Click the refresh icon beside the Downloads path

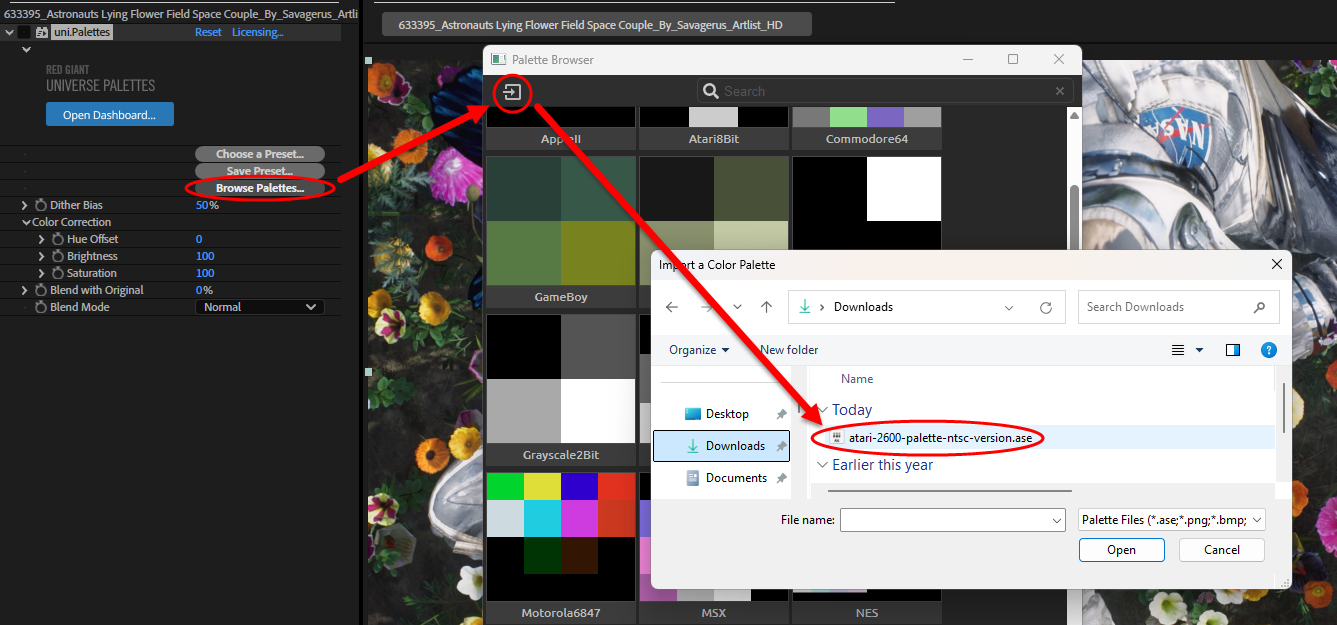coord(1046,307)
